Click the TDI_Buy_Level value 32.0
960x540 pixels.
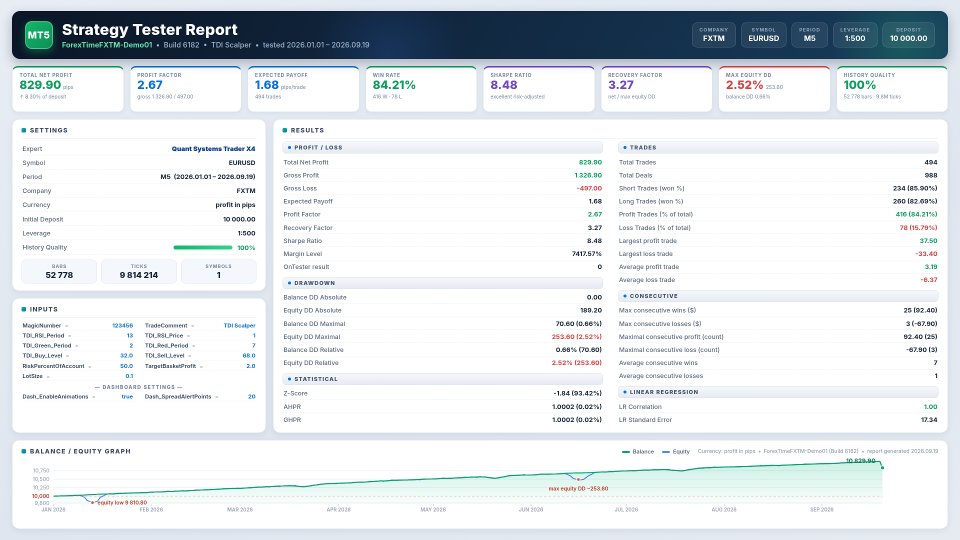point(126,356)
